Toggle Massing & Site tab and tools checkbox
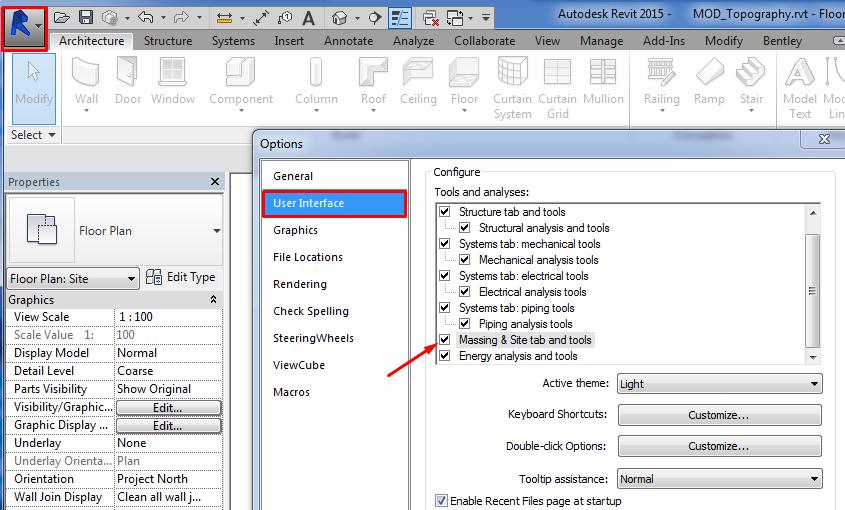Image resolution: width=845 pixels, height=510 pixels. [x=445, y=340]
